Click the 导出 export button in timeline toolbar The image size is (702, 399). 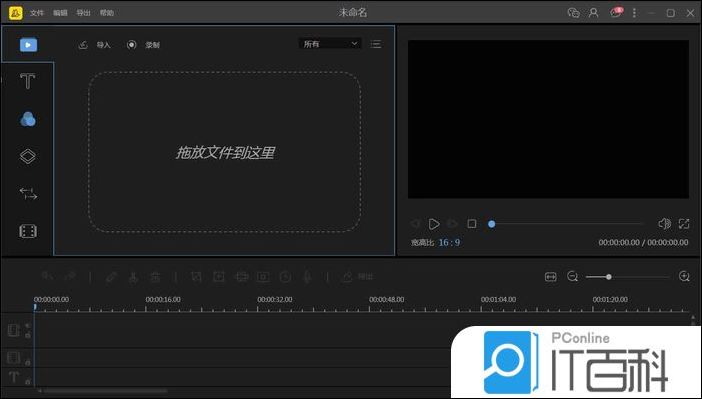[358, 277]
